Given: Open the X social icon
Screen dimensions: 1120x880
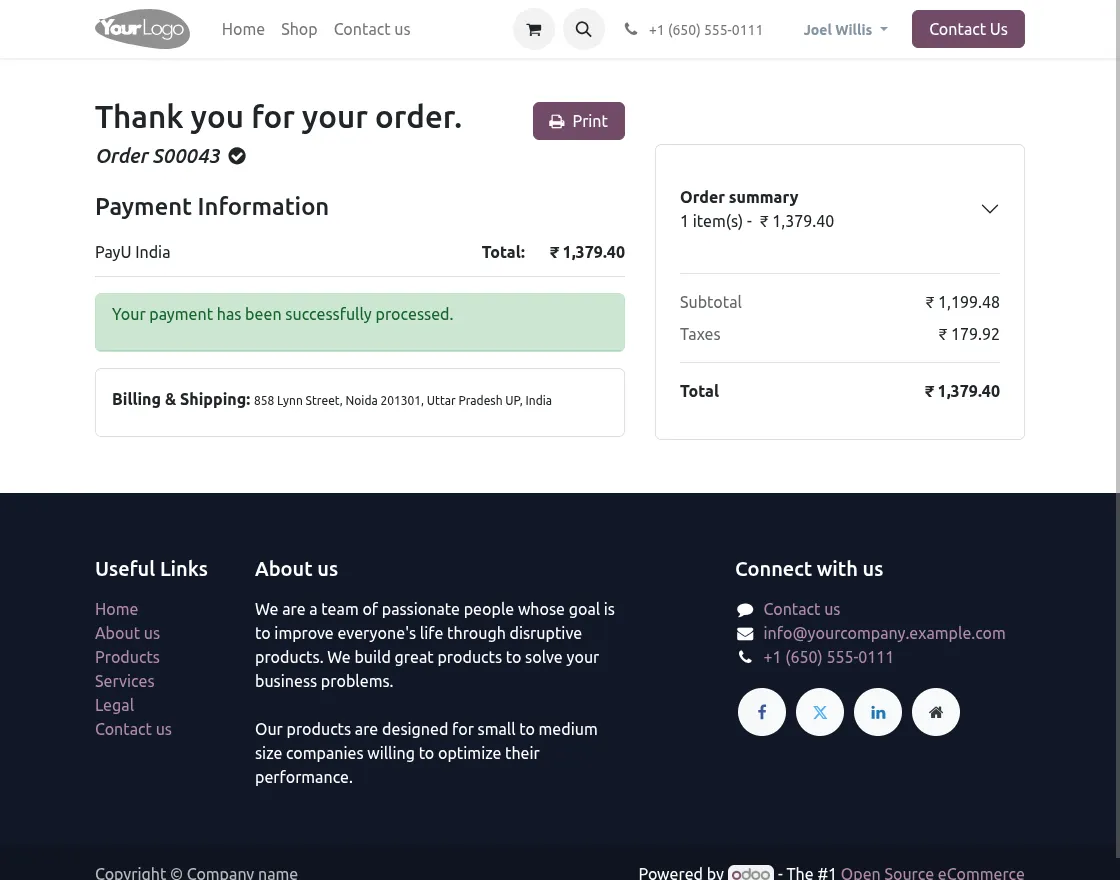Looking at the screenshot, I should click(x=820, y=712).
